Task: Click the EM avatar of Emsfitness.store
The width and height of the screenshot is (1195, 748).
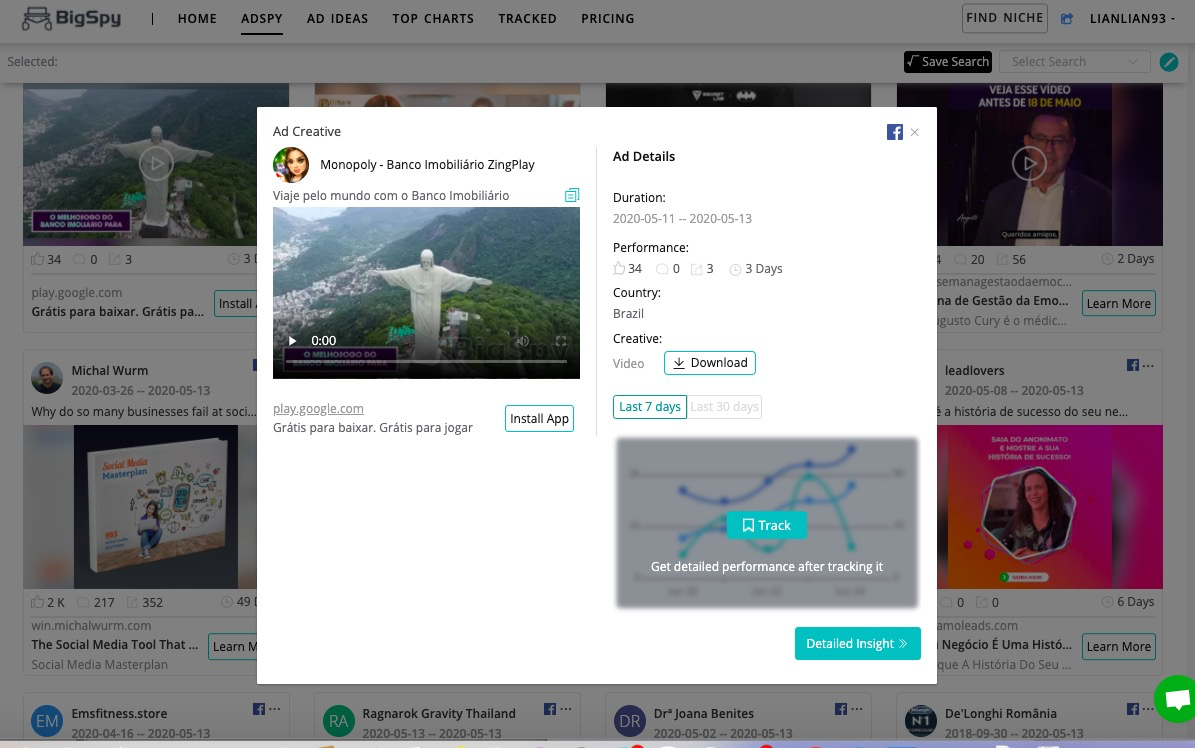Action: click(46, 721)
